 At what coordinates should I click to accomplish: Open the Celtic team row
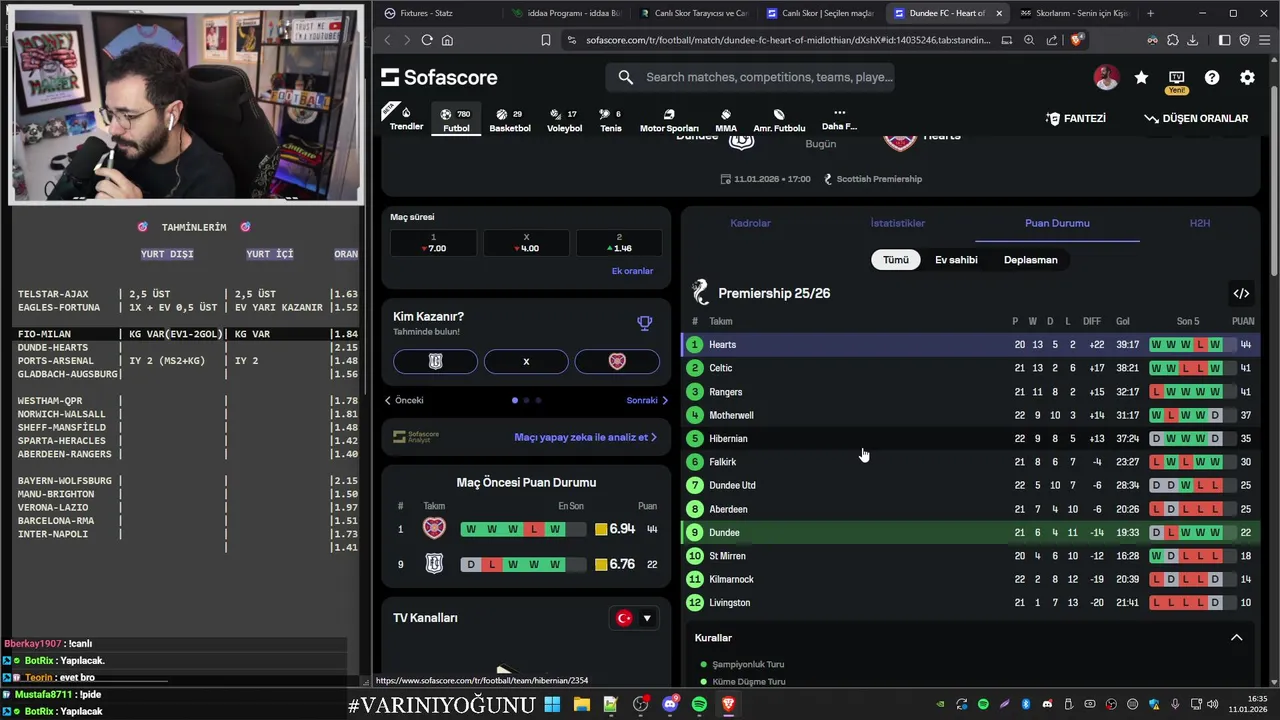point(970,368)
